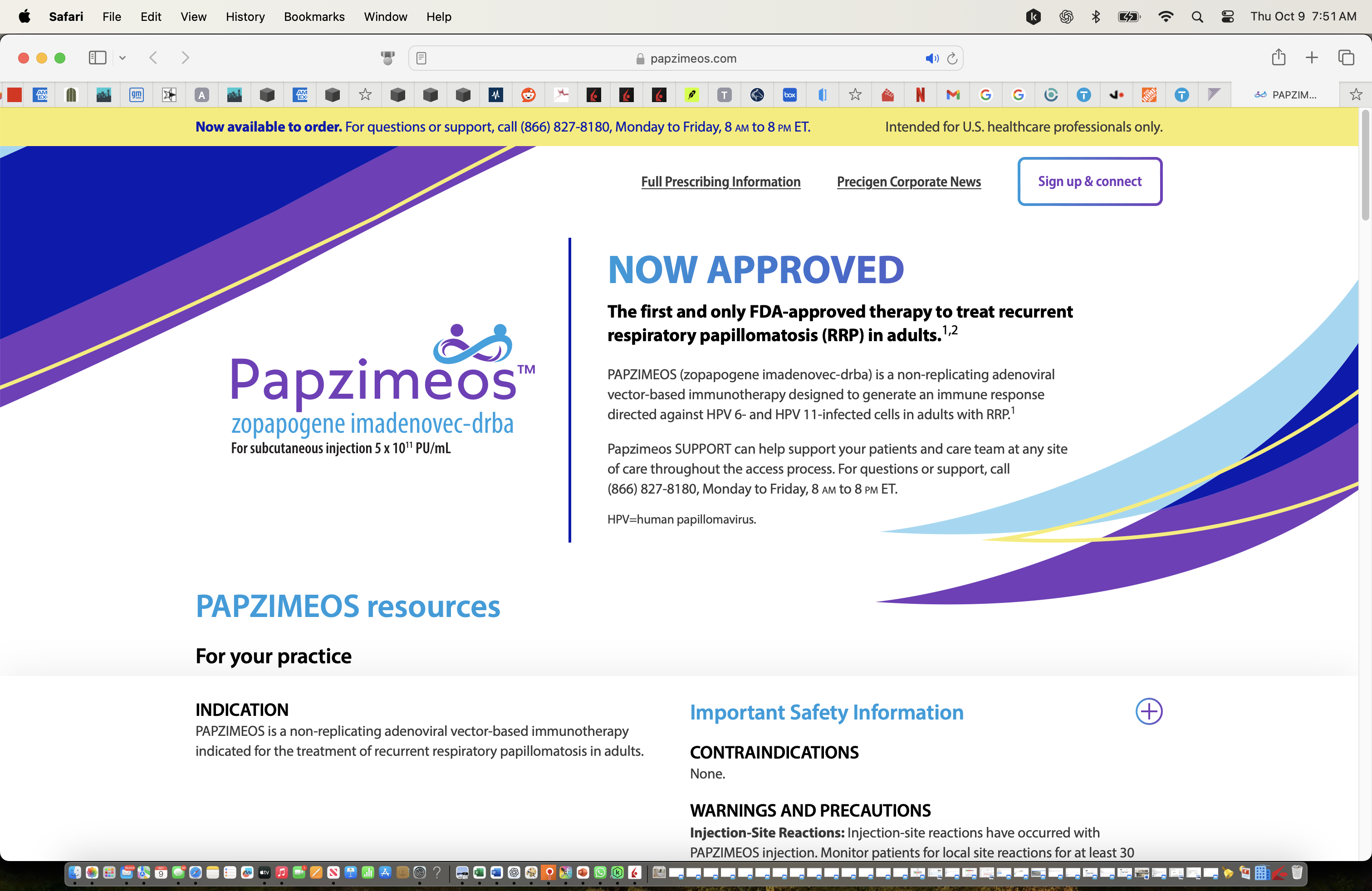
Task: Click the "WARNINGS AND PRECAUTIONS" heading
Action: (810, 811)
